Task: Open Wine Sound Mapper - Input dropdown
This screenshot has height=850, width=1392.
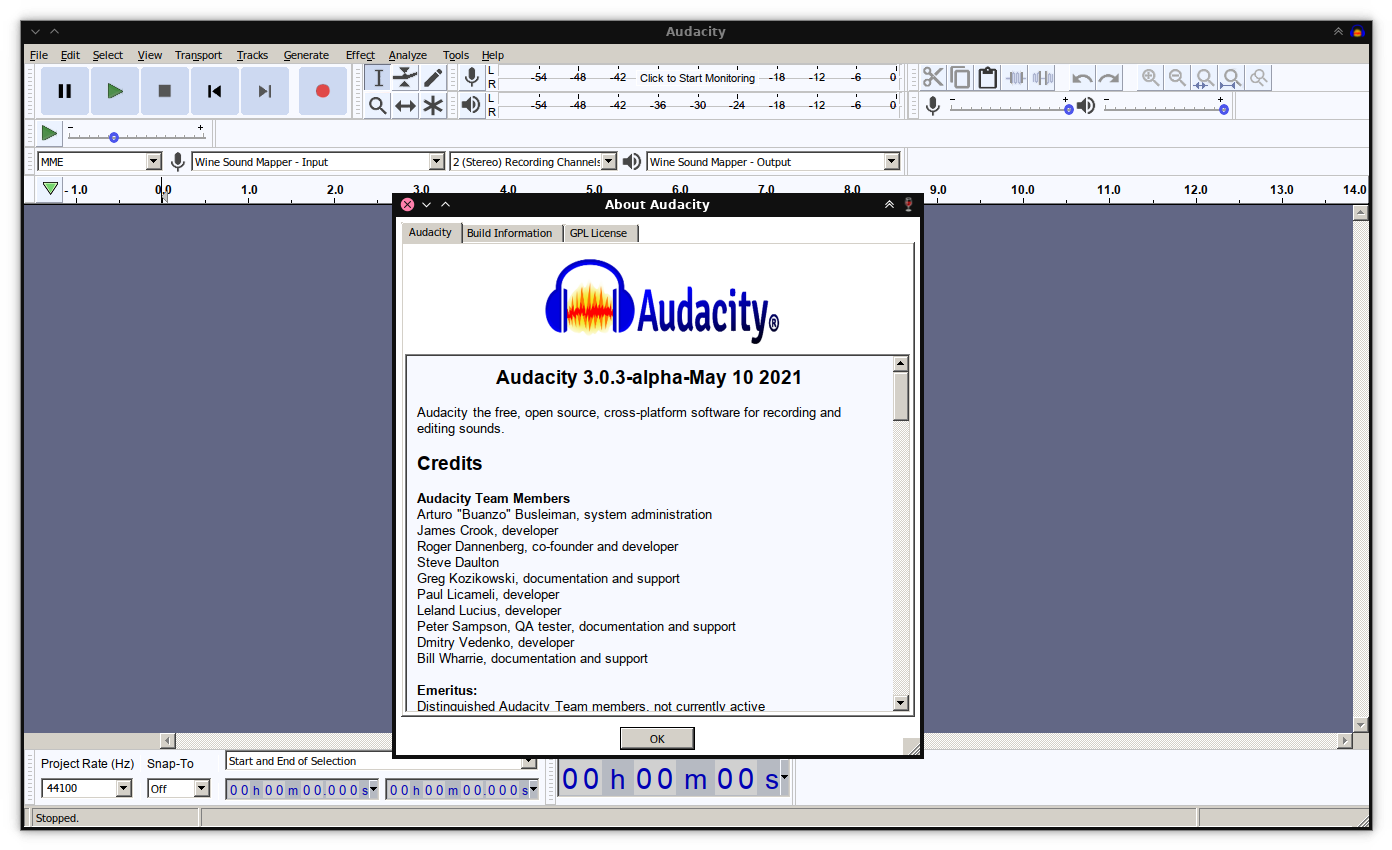Action: [437, 161]
